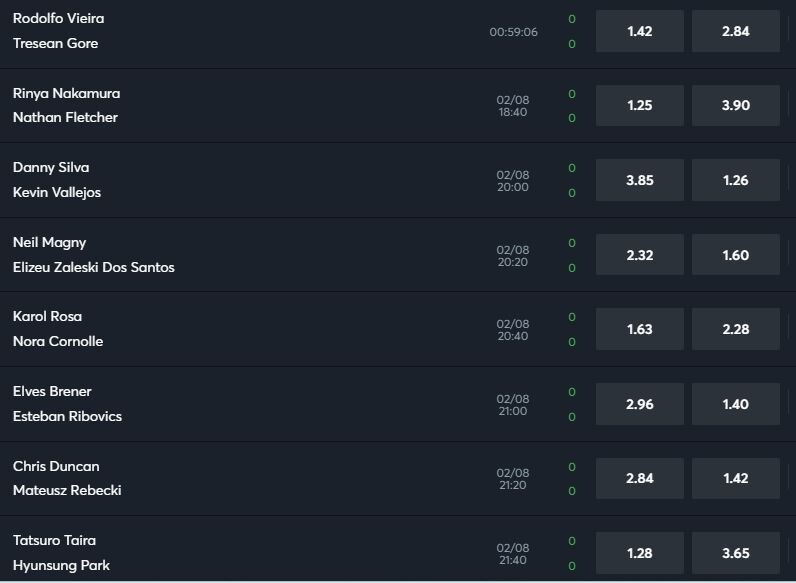
Task: Select Elves Brener odds 2.96
Action: [x=640, y=404]
